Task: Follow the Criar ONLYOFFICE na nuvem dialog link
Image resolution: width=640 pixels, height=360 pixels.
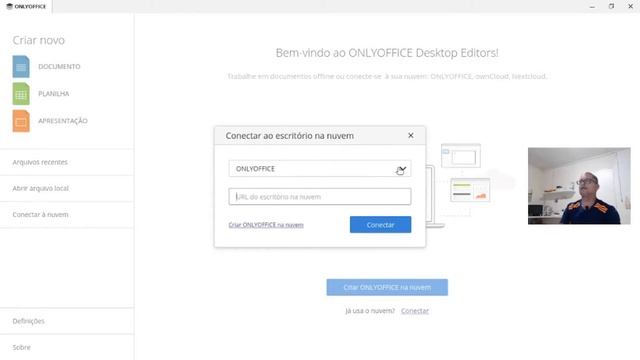Action: (266, 225)
